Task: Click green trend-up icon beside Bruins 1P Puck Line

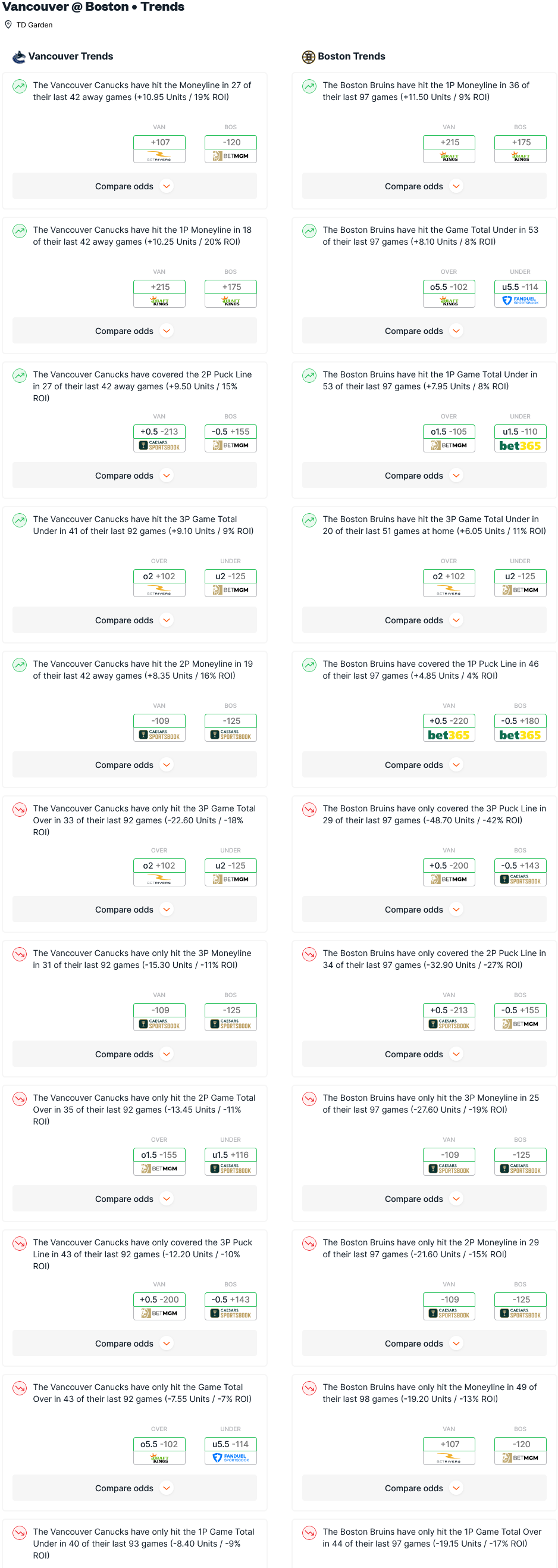Action: [310, 665]
